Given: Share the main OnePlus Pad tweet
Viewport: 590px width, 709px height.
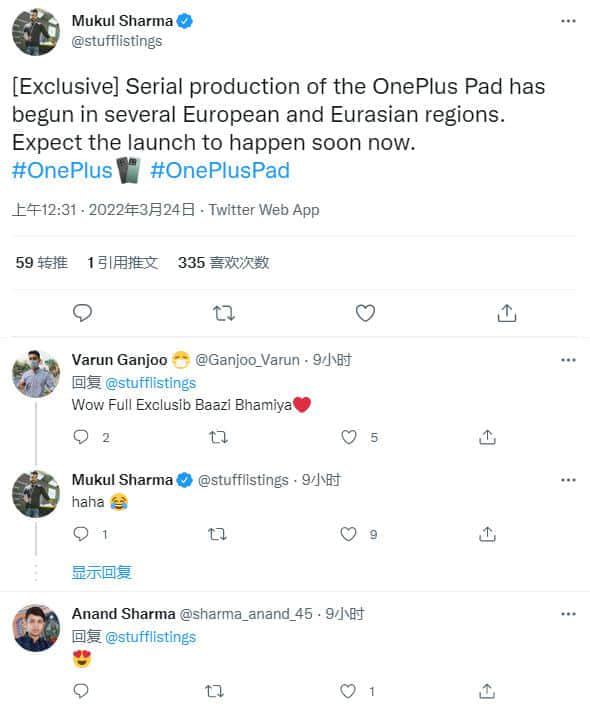Looking at the screenshot, I should pos(507,313).
